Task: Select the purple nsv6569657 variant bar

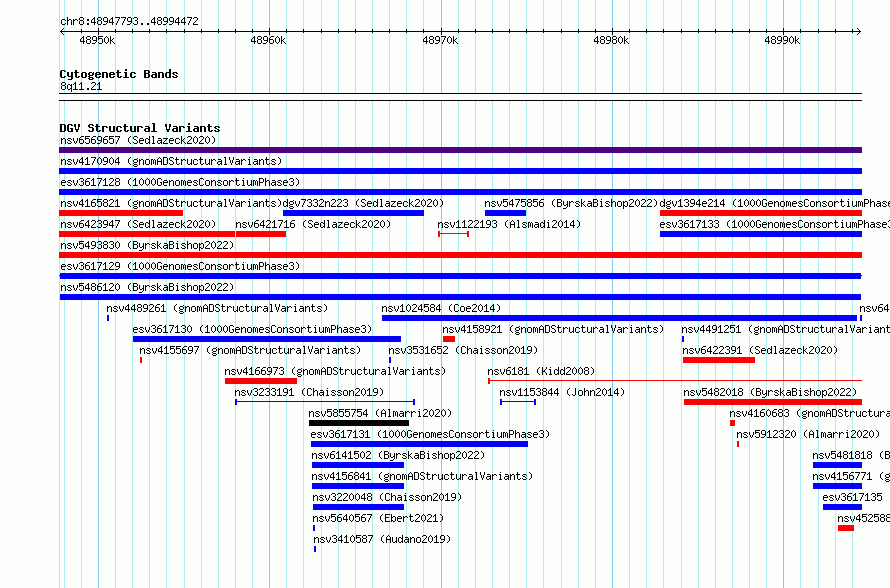Action: tap(460, 150)
